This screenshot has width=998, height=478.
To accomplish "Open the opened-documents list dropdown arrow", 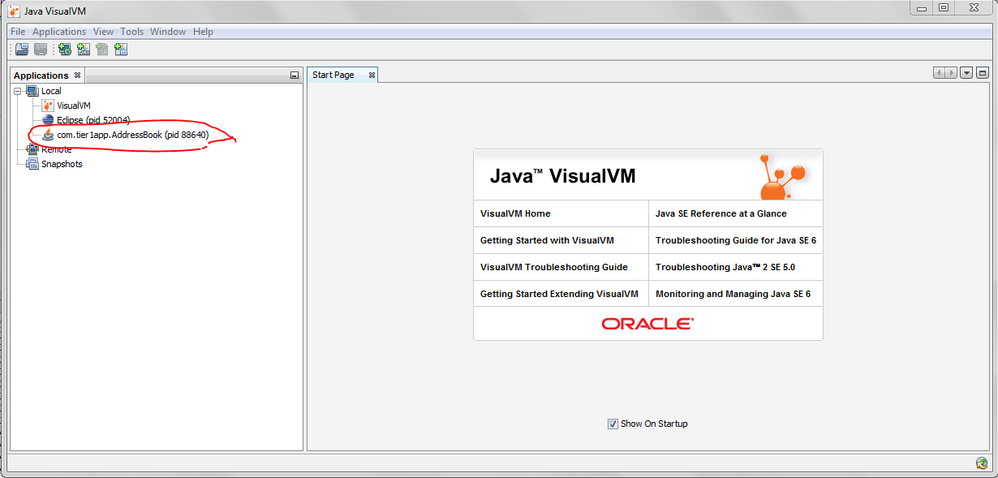I will (967, 73).
